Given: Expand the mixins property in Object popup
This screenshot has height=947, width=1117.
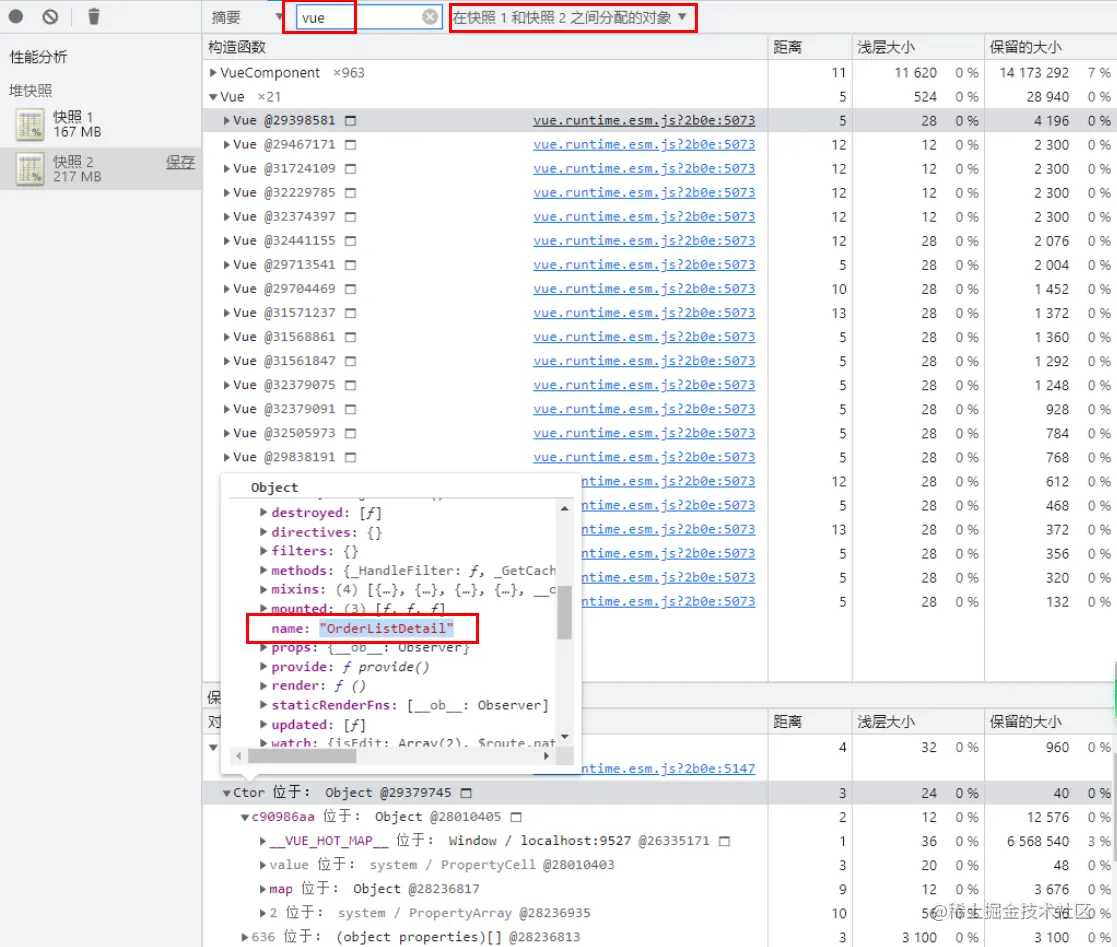Looking at the screenshot, I should click(x=264, y=589).
